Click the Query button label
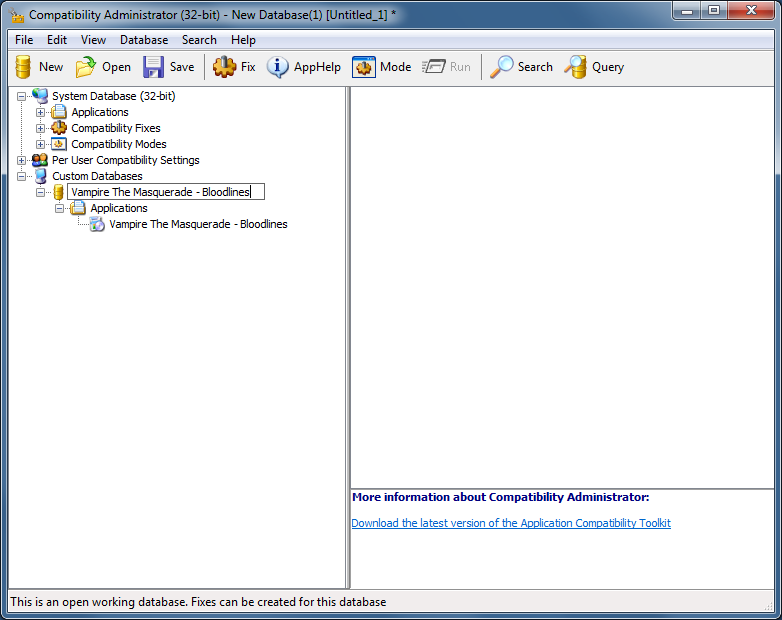Viewport: 782px width, 620px height. [x=607, y=67]
